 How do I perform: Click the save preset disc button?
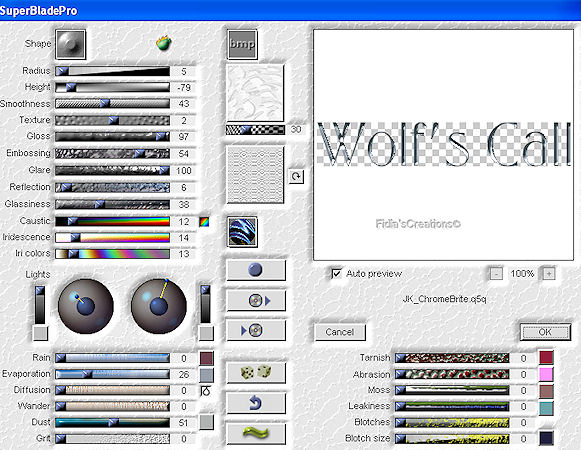[x=256, y=330]
